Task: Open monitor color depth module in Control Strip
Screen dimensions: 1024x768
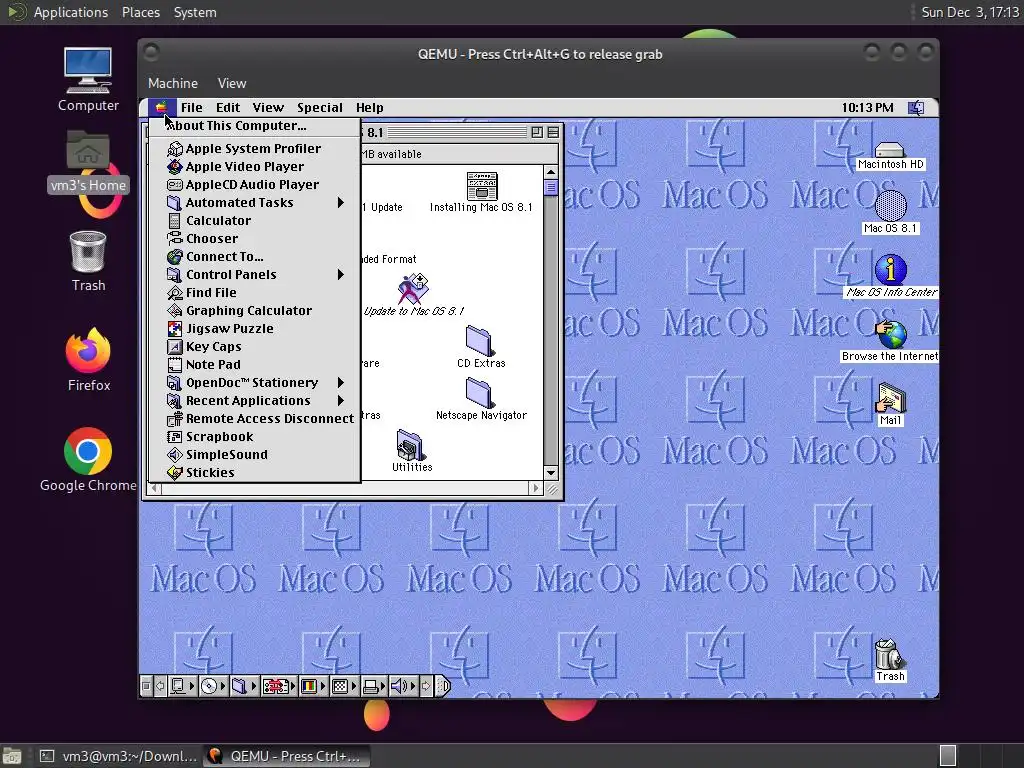Action: 313,686
